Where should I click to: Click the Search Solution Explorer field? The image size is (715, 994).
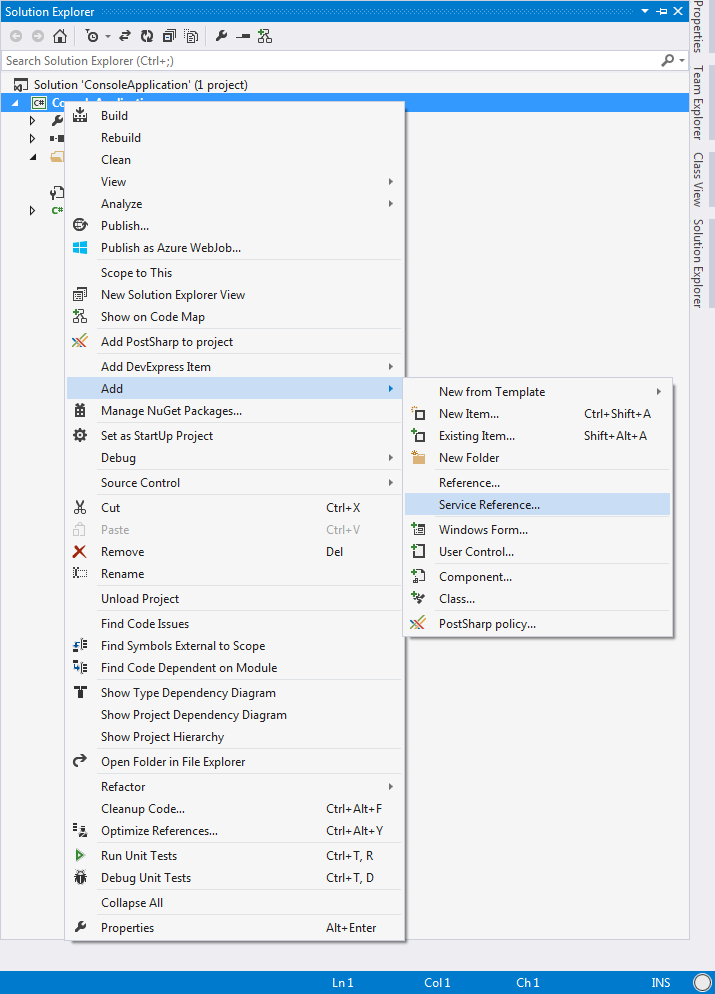click(330, 61)
